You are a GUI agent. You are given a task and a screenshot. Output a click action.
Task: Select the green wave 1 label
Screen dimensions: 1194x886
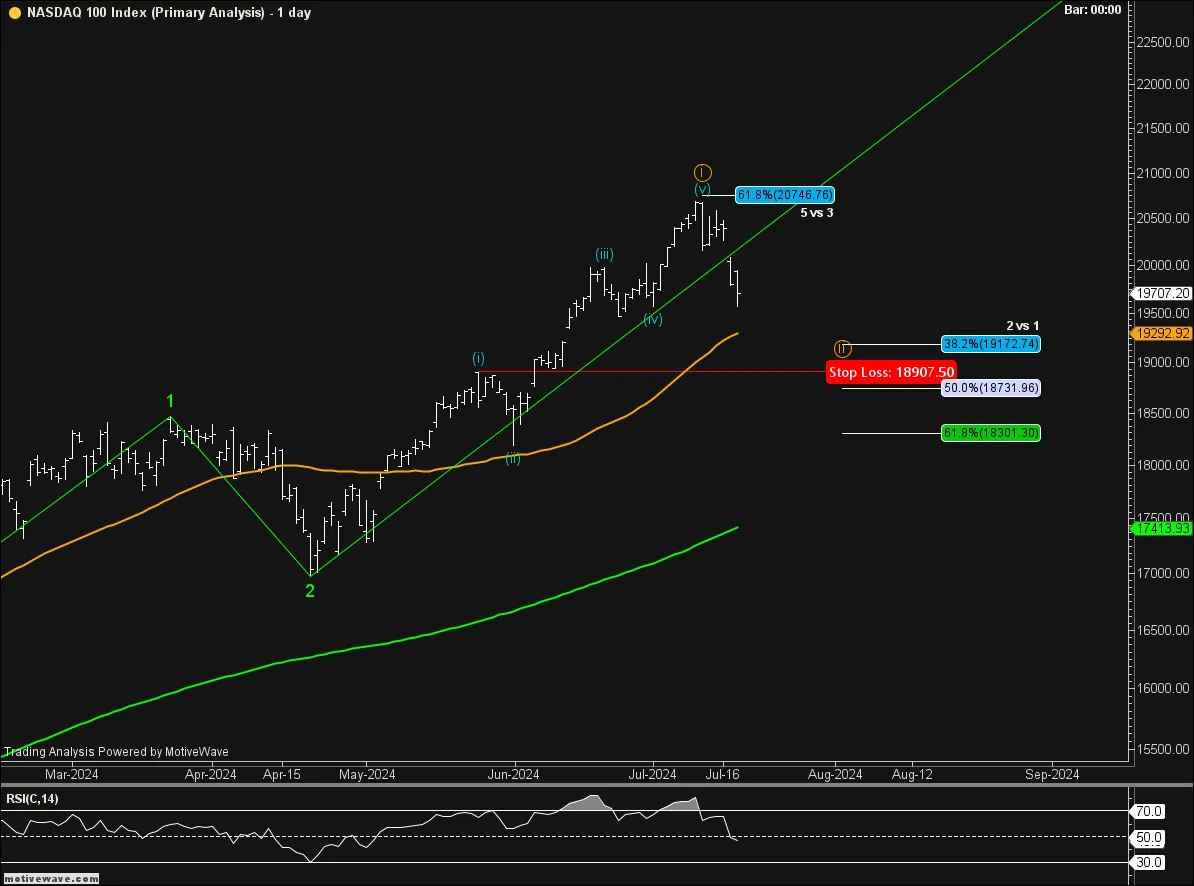click(x=170, y=401)
